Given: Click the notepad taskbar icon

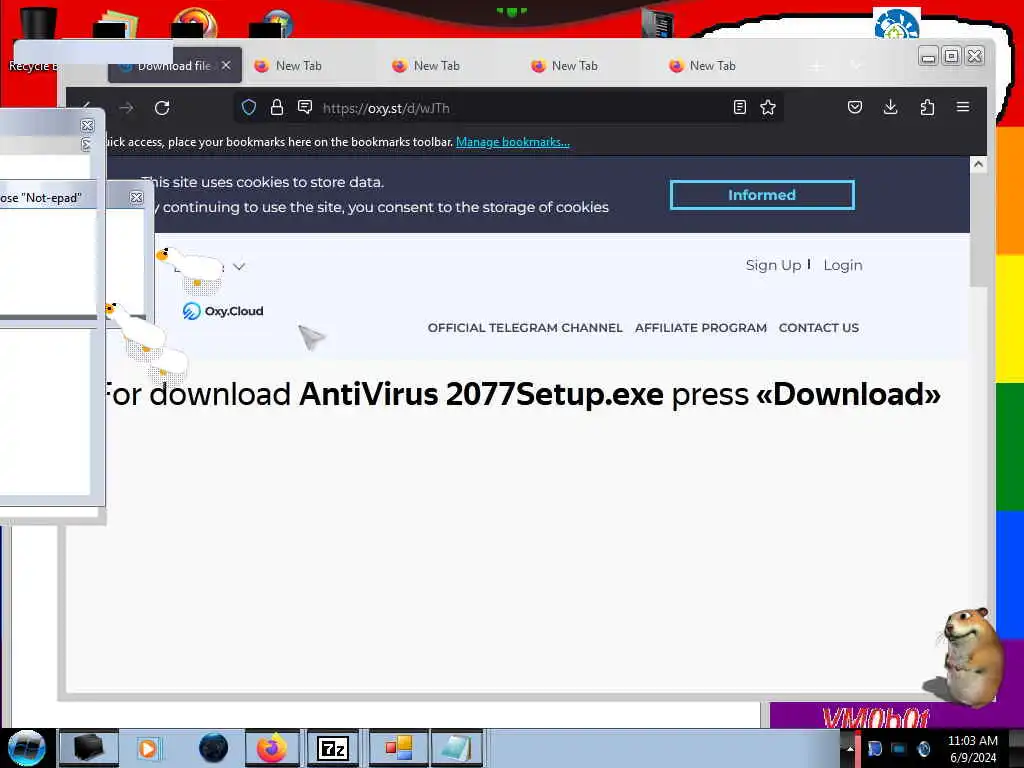Looking at the screenshot, I should 456,748.
